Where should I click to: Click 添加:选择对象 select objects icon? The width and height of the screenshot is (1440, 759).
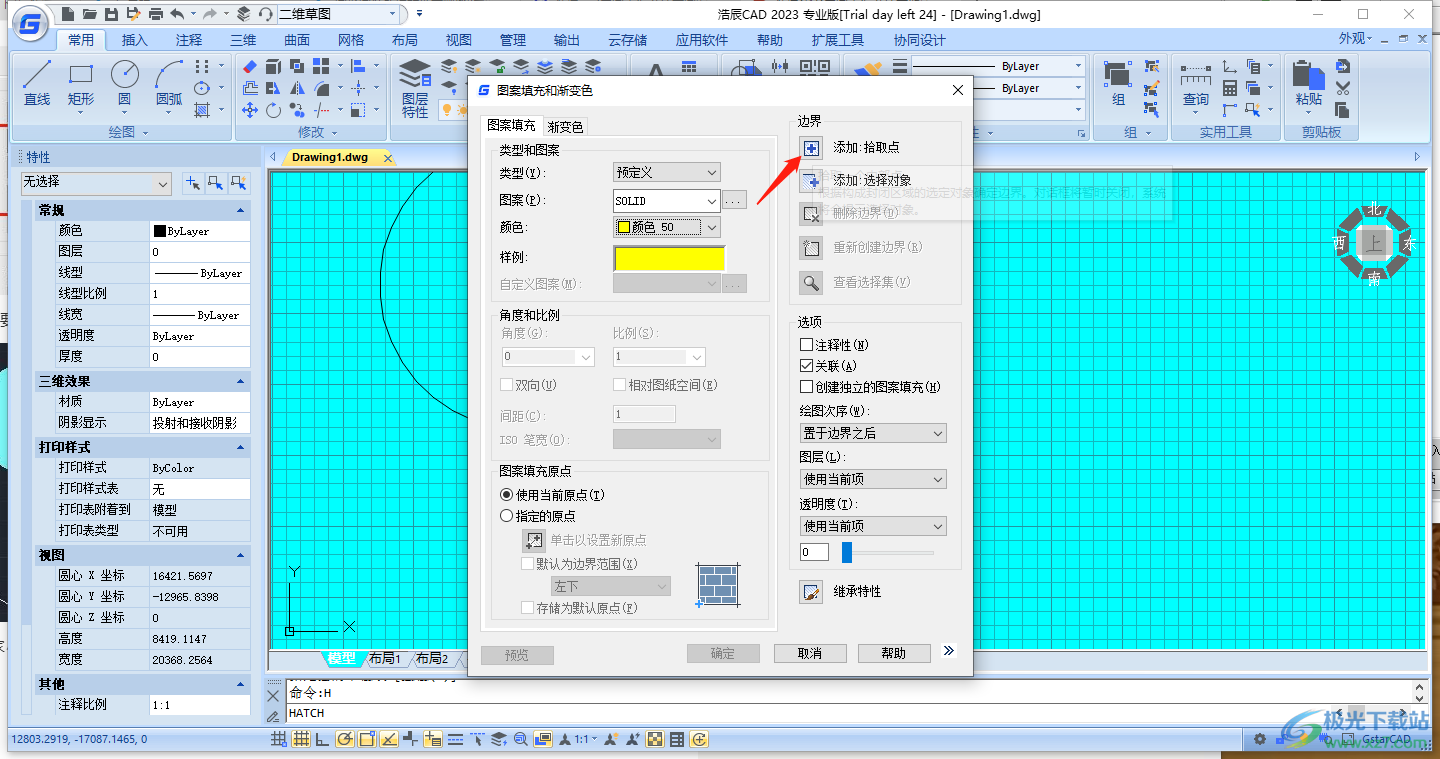811,181
